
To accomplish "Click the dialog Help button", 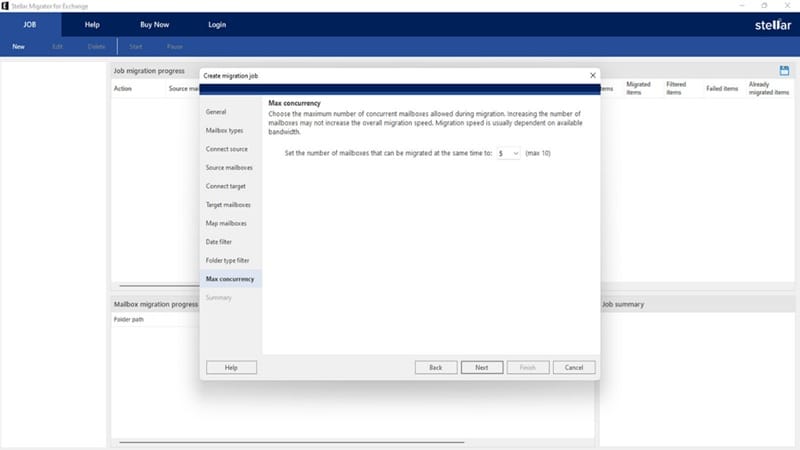I will pyautogui.click(x=231, y=367).
